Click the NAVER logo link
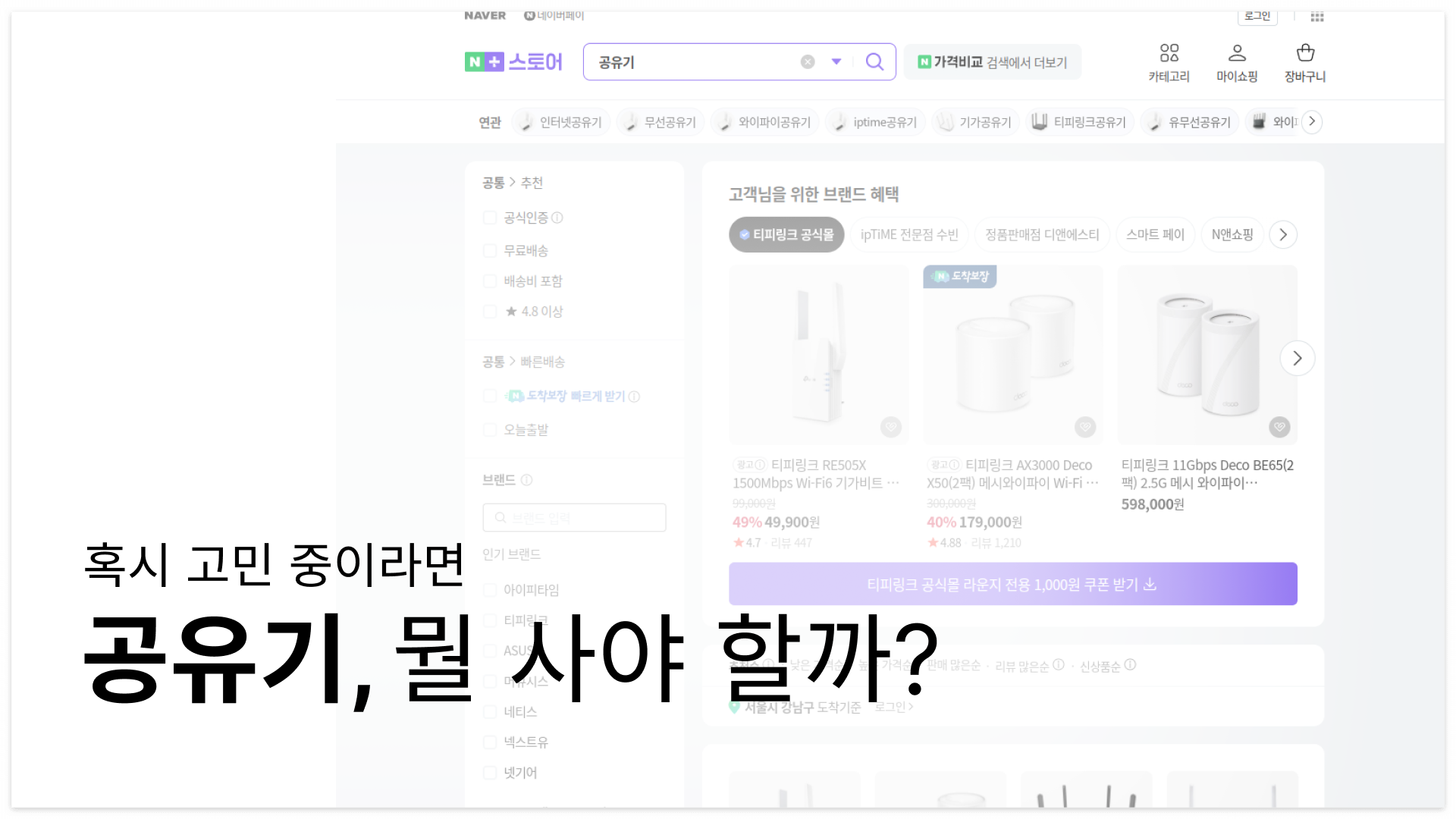Image resolution: width=1456 pixels, height=819 pixels. click(485, 15)
